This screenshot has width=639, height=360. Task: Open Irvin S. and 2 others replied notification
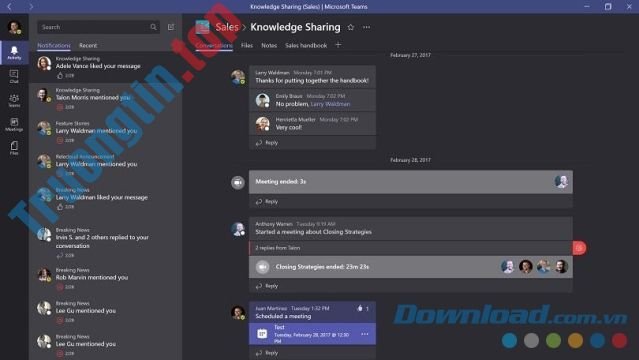click(x=105, y=243)
